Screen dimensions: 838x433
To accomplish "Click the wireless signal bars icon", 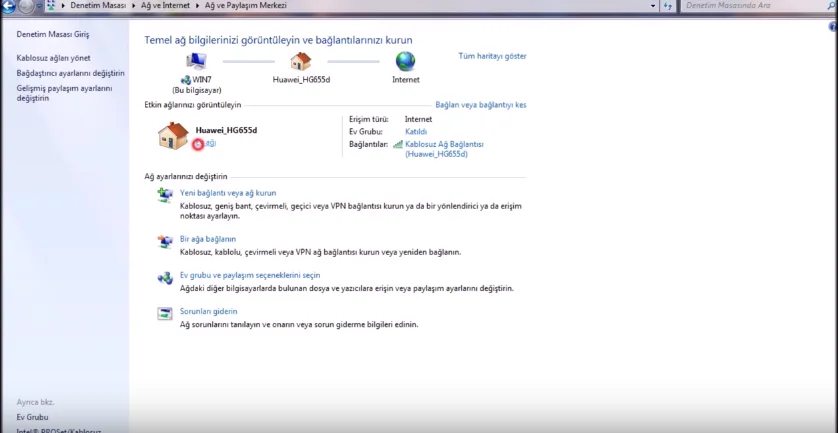I will click(398, 144).
